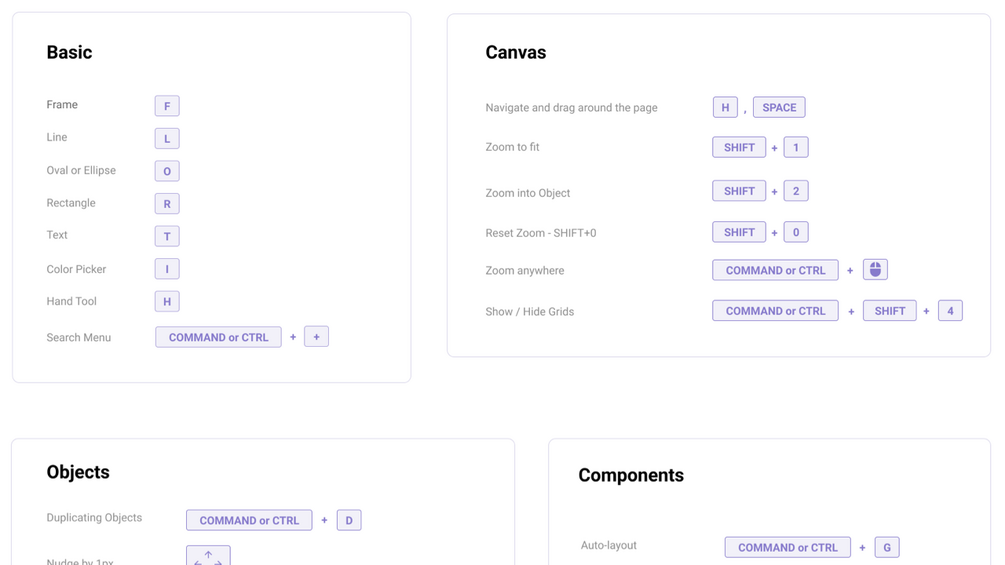Click the SPACE key badge
Screen dimensions: 1005x565
(779, 107)
